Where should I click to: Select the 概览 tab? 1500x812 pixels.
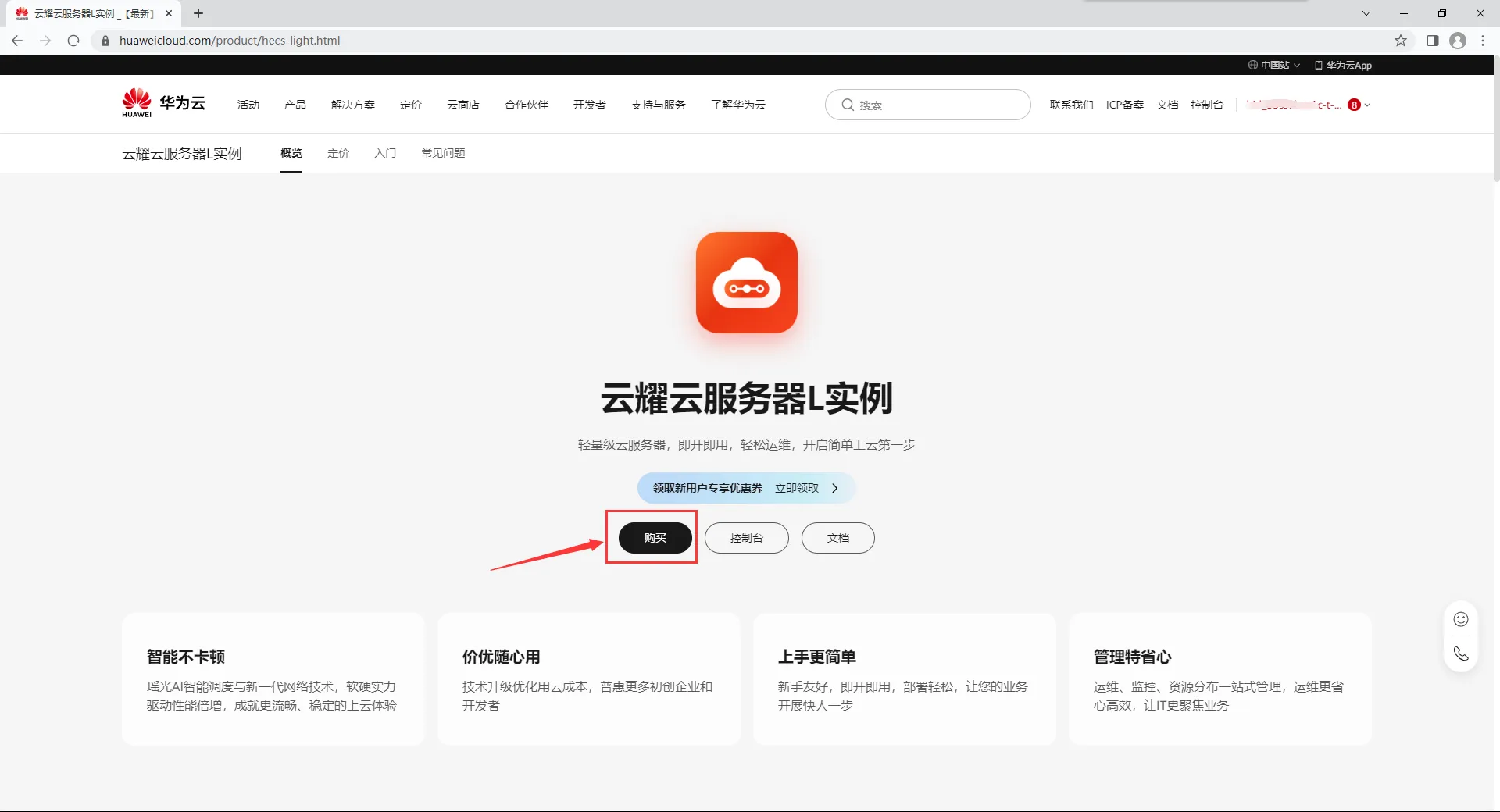[291, 153]
